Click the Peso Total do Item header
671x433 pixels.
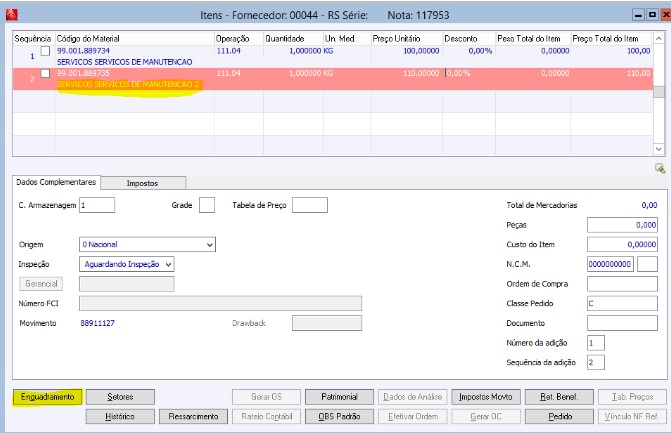point(533,39)
